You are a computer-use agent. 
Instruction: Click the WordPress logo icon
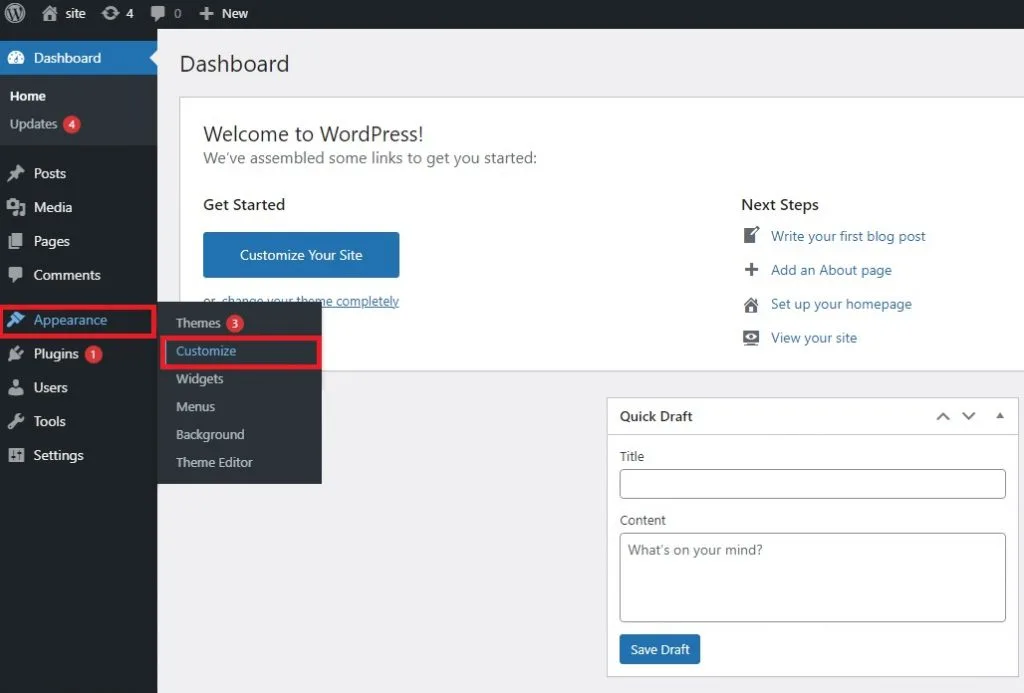pos(15,13)
